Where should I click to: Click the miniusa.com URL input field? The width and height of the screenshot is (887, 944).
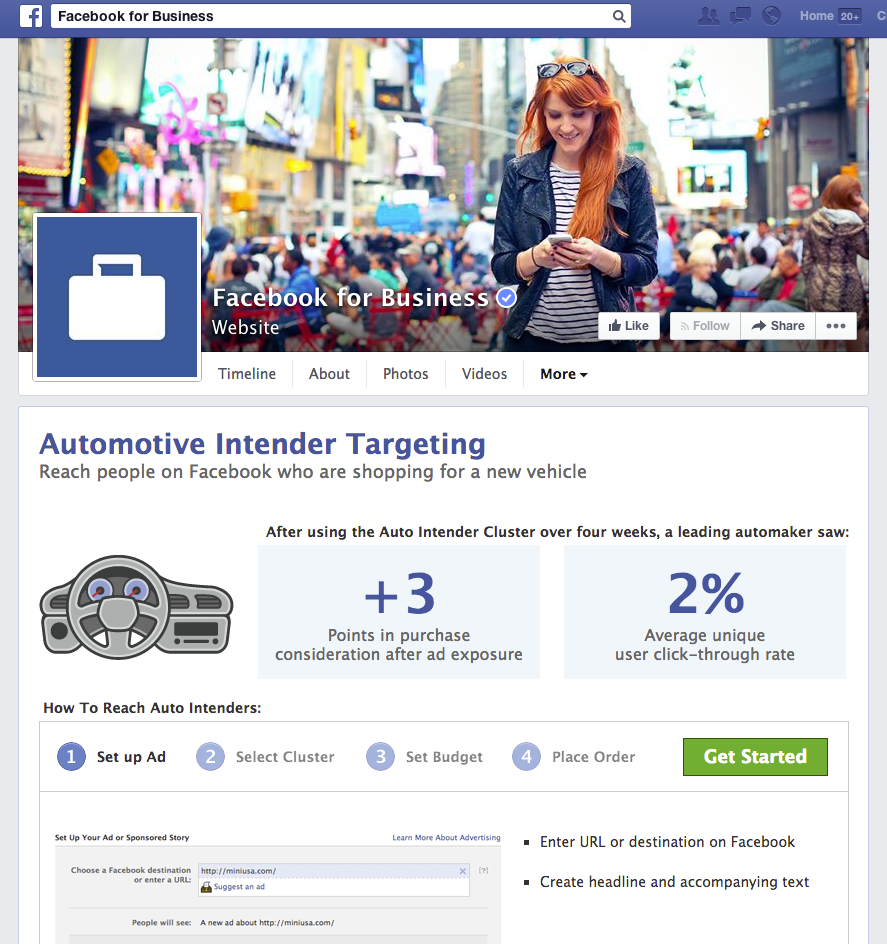point(334,871)
